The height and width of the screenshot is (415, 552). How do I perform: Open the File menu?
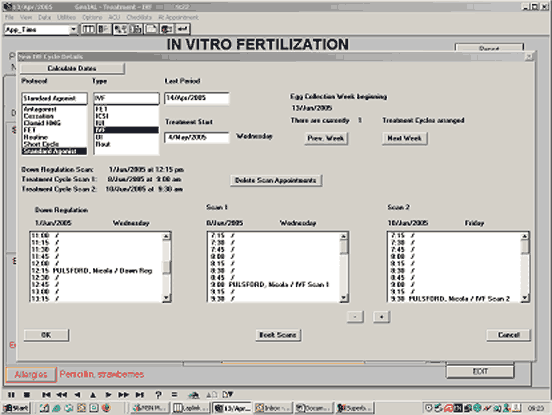click(9, 17)
